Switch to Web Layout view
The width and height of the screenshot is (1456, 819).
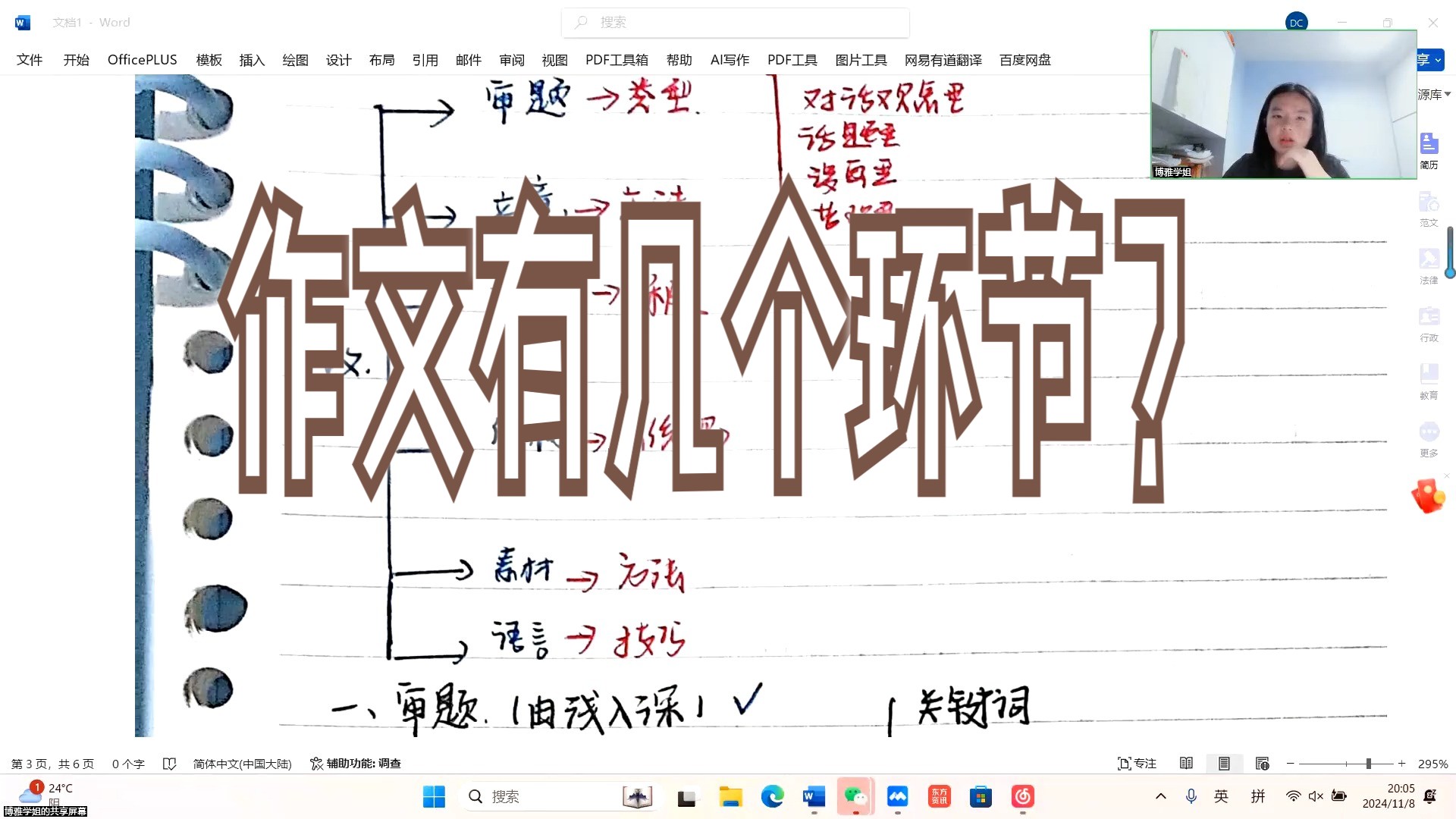coord(1262,764)
